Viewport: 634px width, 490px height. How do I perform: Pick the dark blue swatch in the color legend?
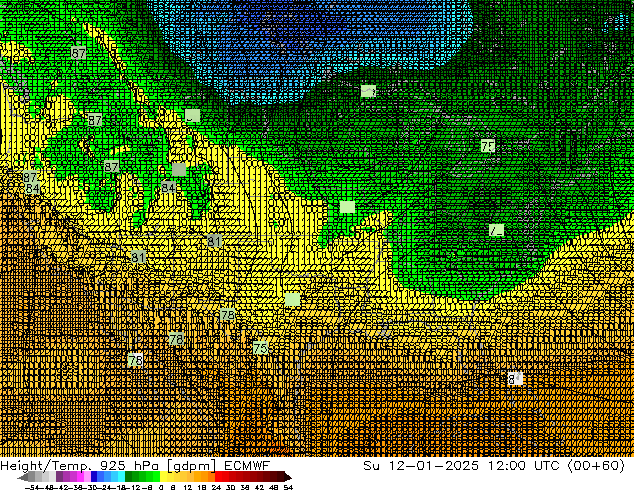coord(94,477)
